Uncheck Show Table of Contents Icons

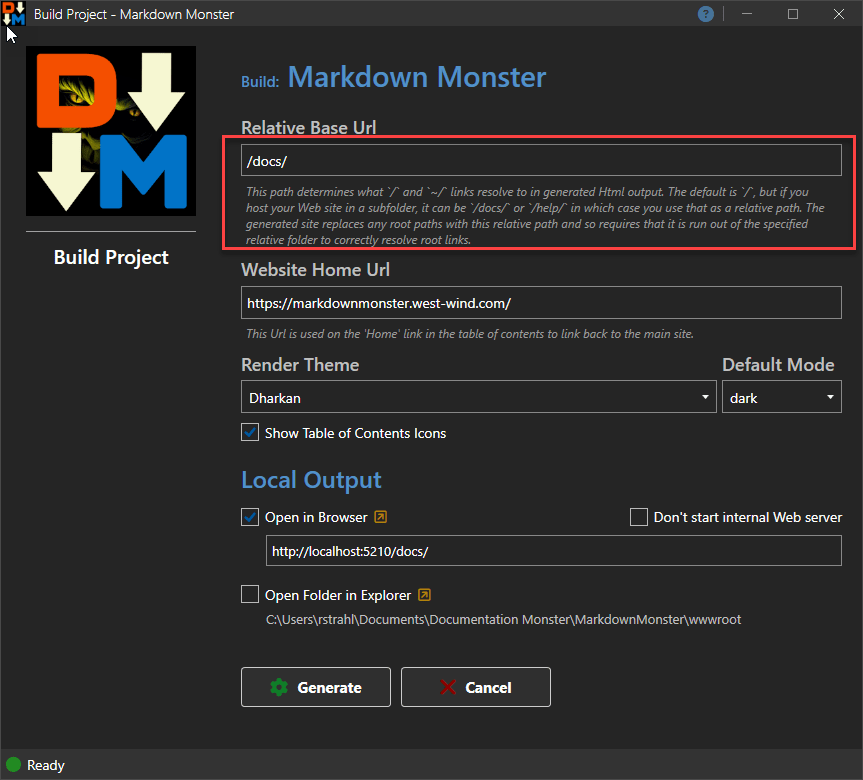pyautogui.click(x=249, y=432)
